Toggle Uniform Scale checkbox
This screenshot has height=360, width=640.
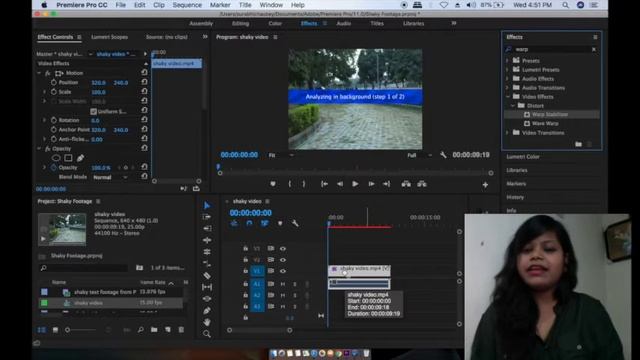pyautogui.click(x=93, y=111)
